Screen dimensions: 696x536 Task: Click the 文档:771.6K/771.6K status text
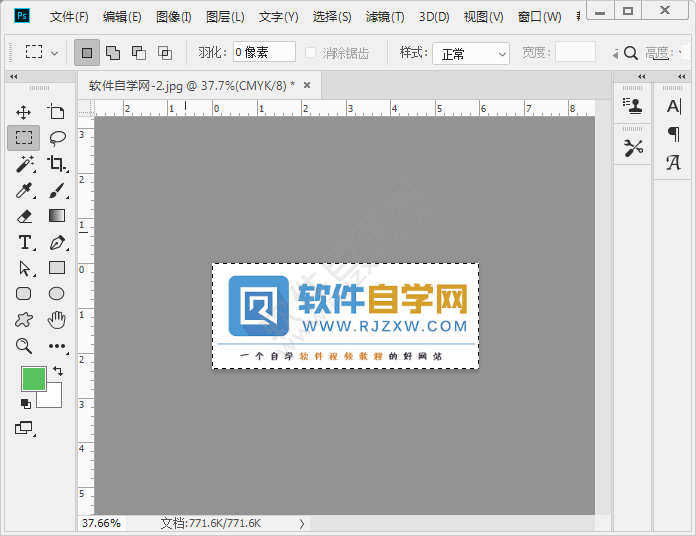211,523
